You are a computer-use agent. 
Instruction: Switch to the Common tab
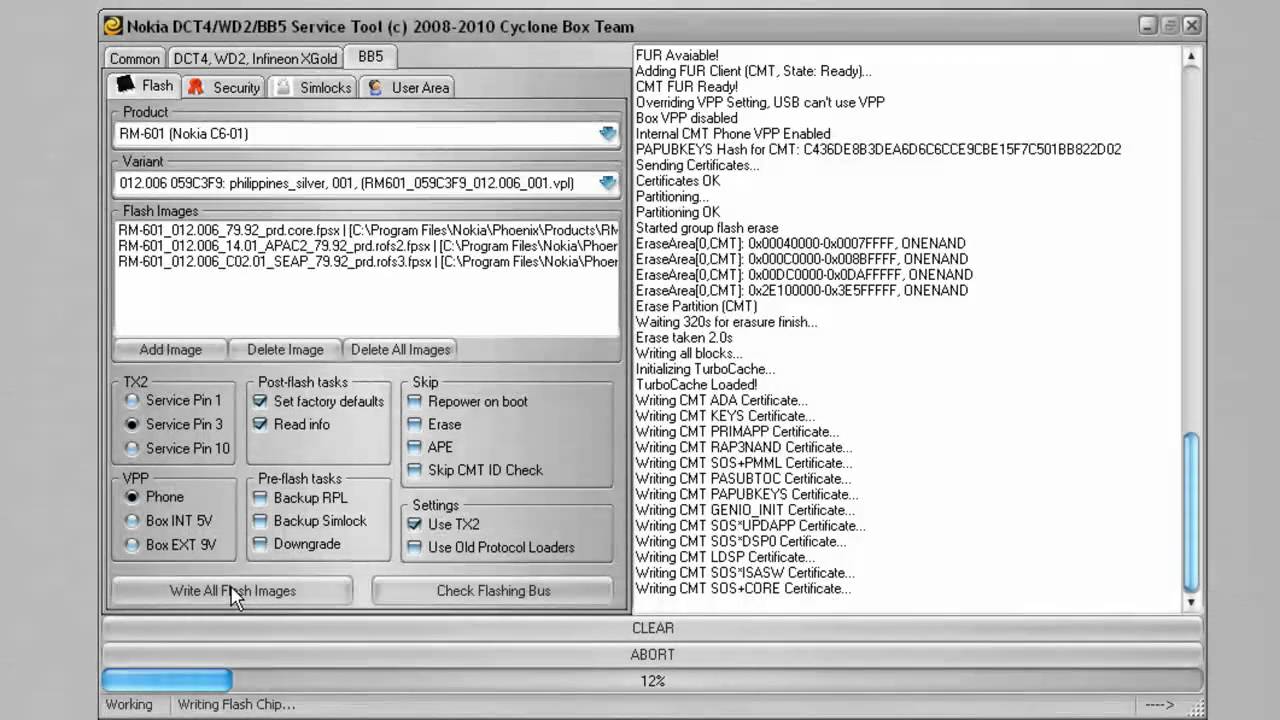tap(134, 59)
